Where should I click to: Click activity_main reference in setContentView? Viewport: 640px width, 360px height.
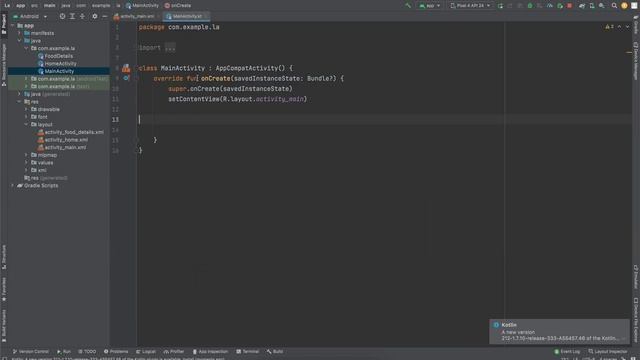tap(280, 99)
